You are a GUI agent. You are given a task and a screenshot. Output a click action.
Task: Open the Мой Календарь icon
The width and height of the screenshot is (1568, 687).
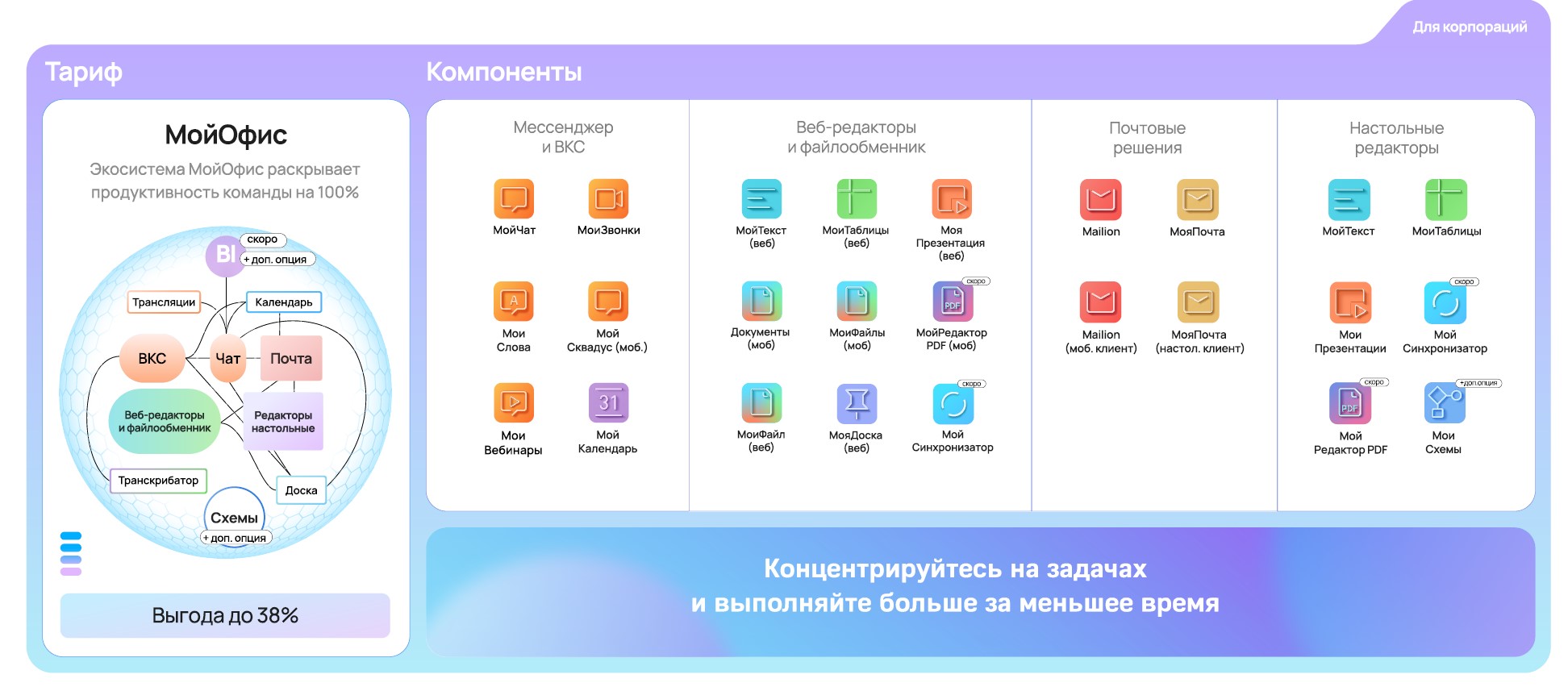pos(608,403)
